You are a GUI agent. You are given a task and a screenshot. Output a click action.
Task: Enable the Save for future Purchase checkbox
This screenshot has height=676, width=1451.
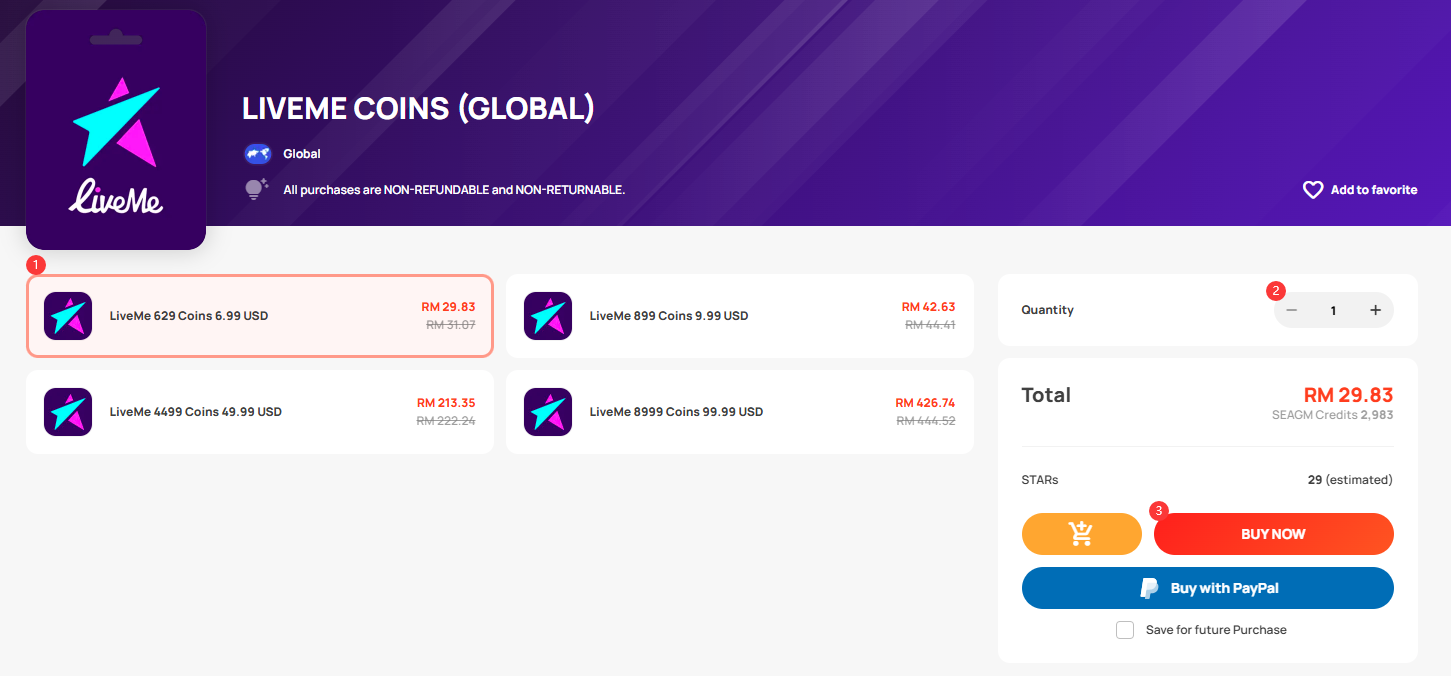tap(1125, 630)
